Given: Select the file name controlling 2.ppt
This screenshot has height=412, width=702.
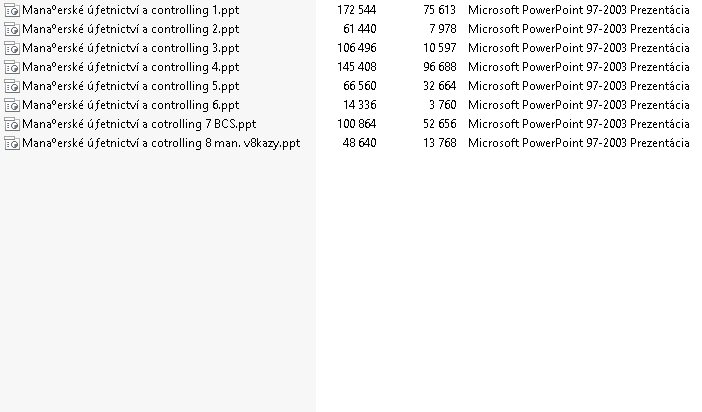Looking at the screenshot, I should (x=131, y=29).
